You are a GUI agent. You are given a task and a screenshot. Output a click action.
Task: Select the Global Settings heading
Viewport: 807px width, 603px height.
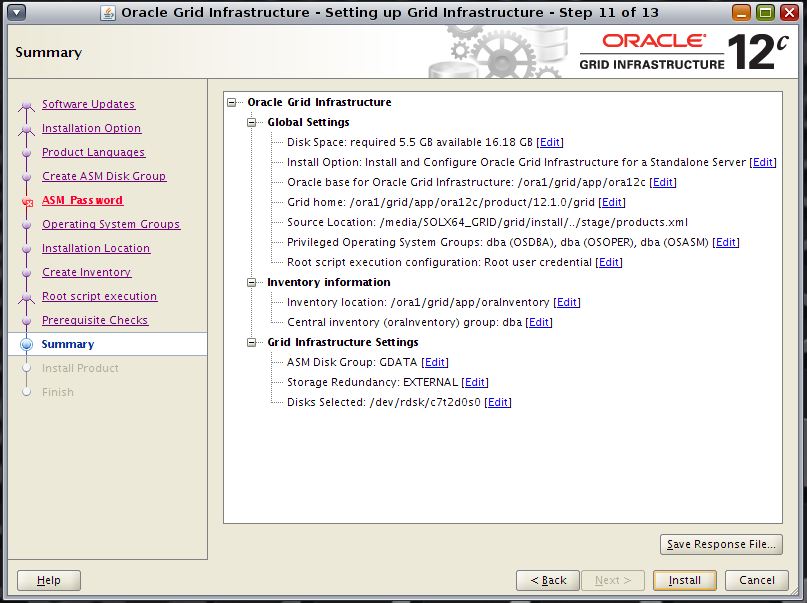308,122
